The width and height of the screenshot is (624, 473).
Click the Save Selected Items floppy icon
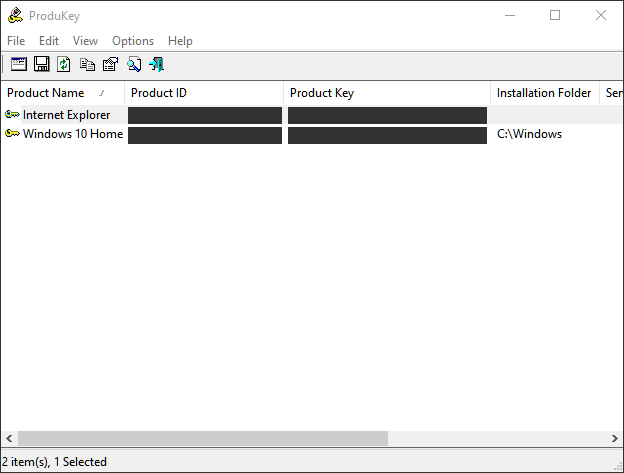coord(42,64)
